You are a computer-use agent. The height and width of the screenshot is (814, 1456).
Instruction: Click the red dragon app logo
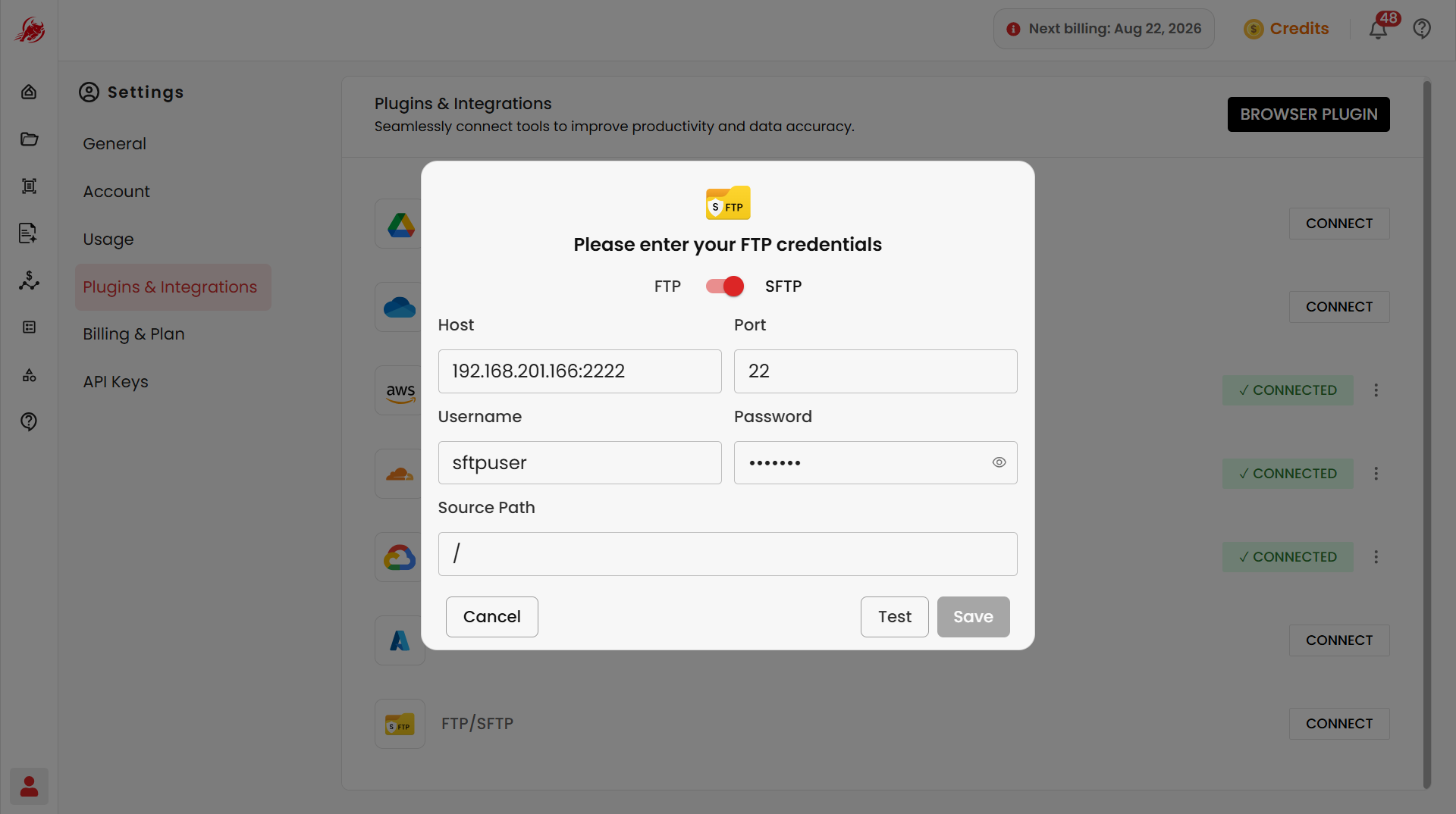click(30, 30)
